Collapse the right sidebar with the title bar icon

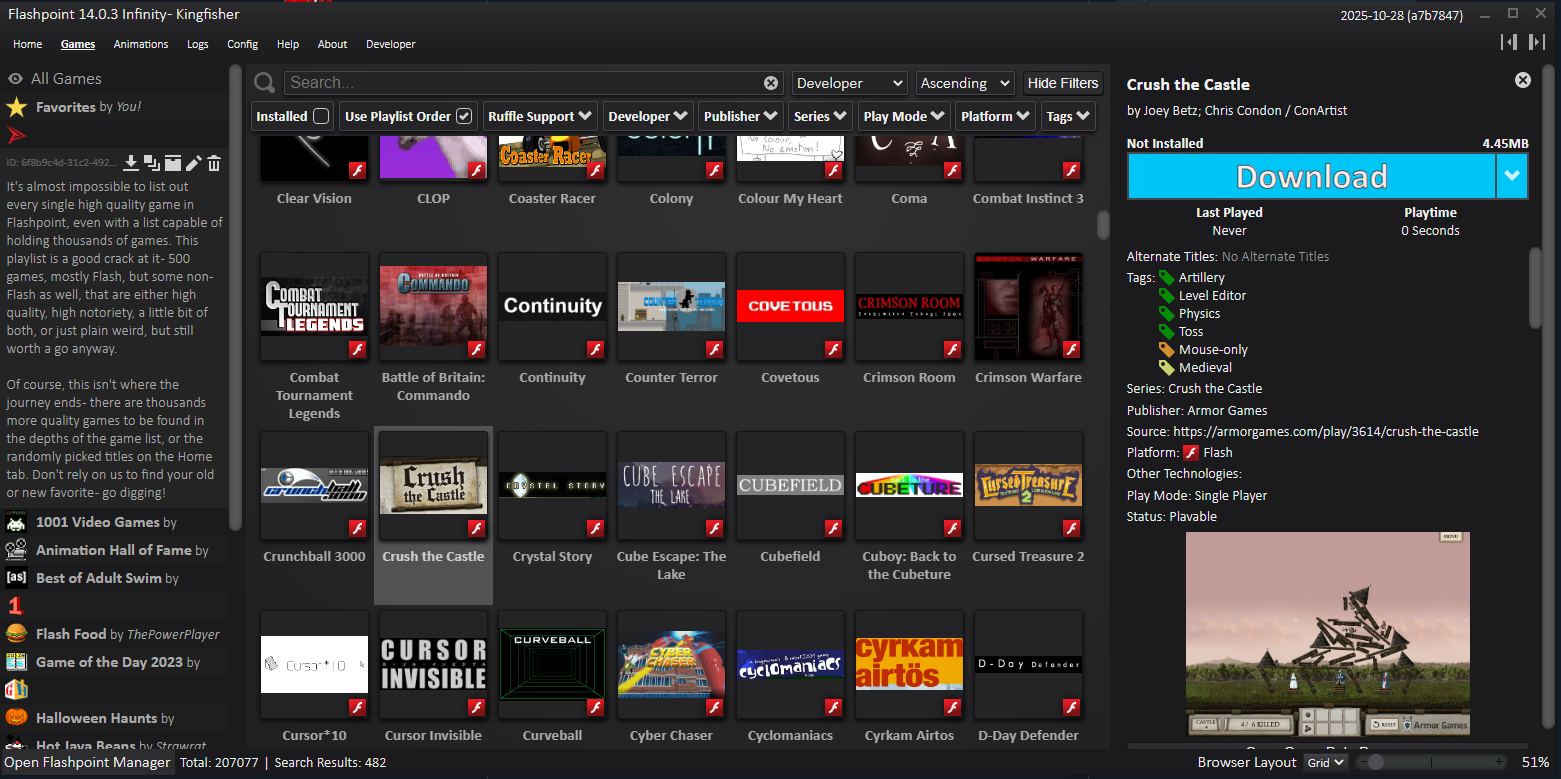click(x=1537, y=42)
